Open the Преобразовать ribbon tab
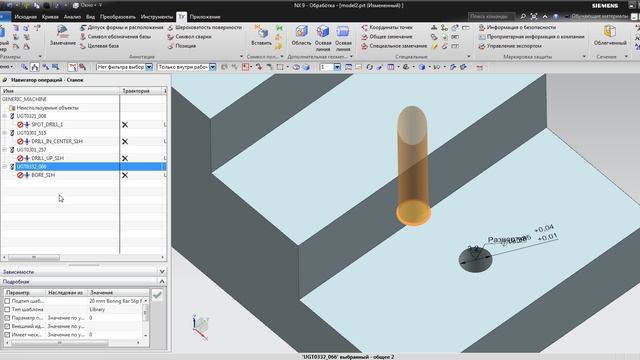The image size is (640, 360). click(x=118, y=17)
